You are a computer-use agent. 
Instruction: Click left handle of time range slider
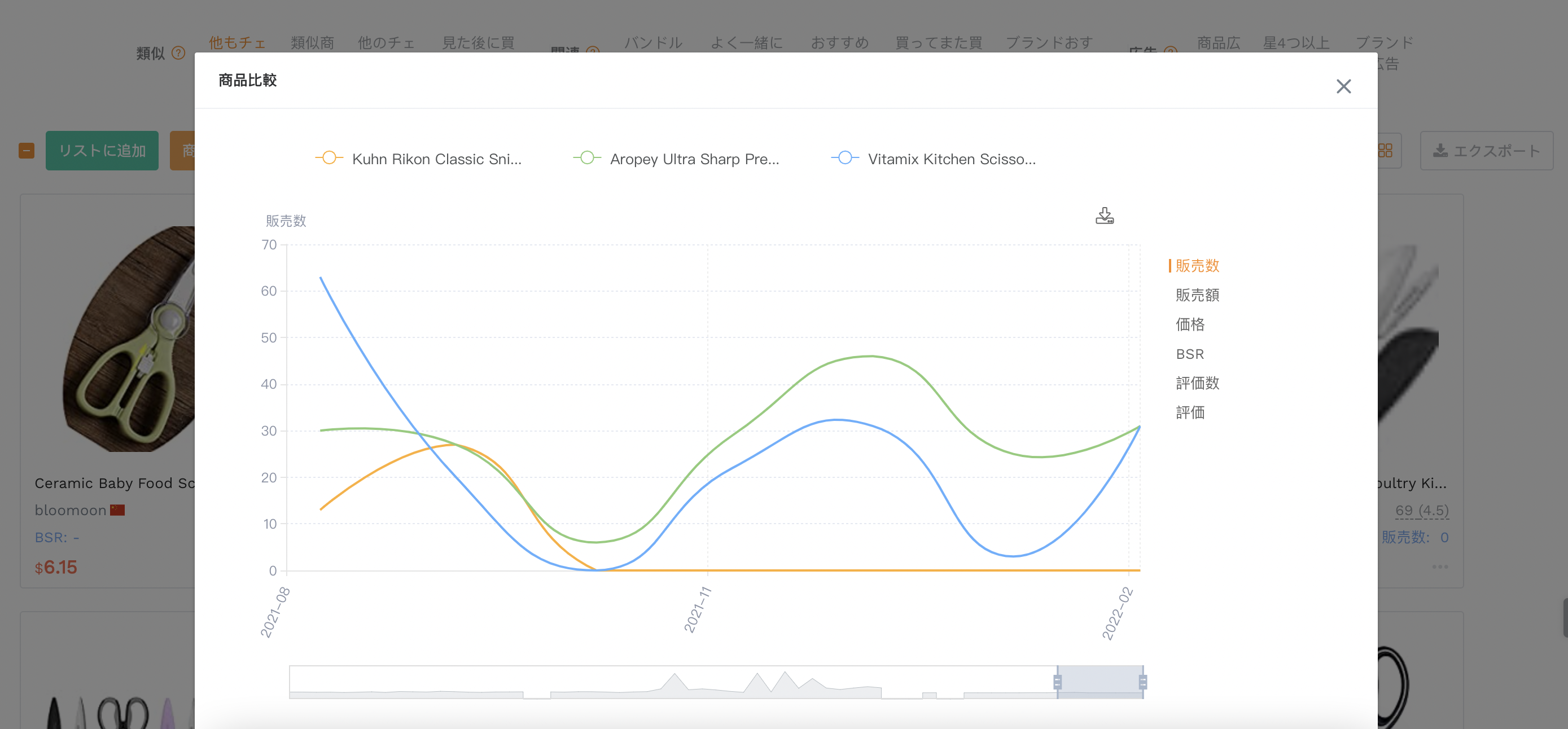(x=1057, y=682)
